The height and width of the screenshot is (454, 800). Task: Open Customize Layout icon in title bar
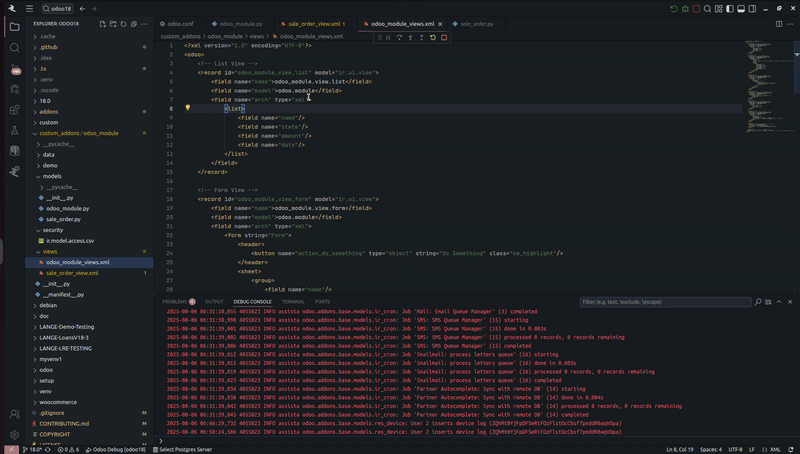[x=719, y=9]
